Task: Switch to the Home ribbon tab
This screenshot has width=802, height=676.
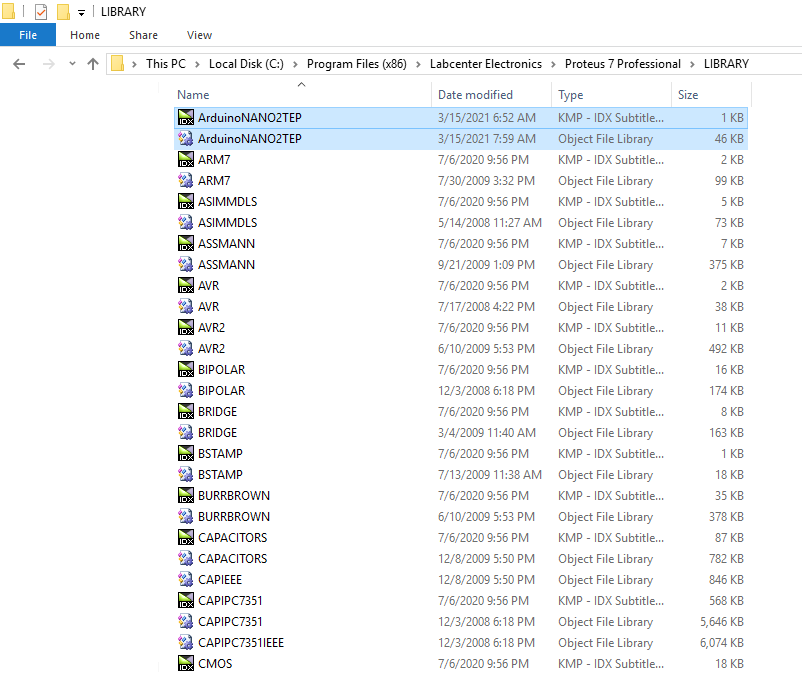Action: (x=85, y=35)
